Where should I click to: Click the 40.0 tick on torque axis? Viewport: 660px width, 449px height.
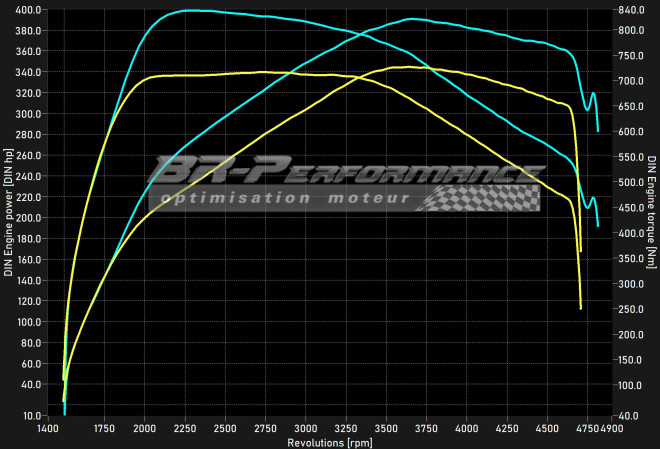point(628,416)
